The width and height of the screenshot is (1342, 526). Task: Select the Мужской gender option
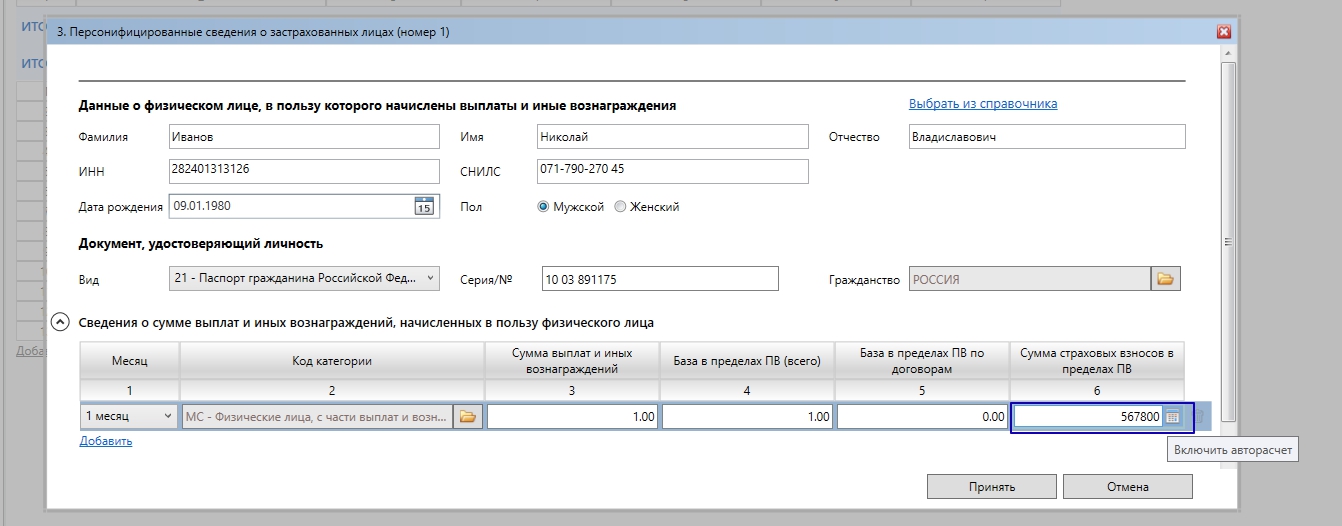[x=544, y=207]
